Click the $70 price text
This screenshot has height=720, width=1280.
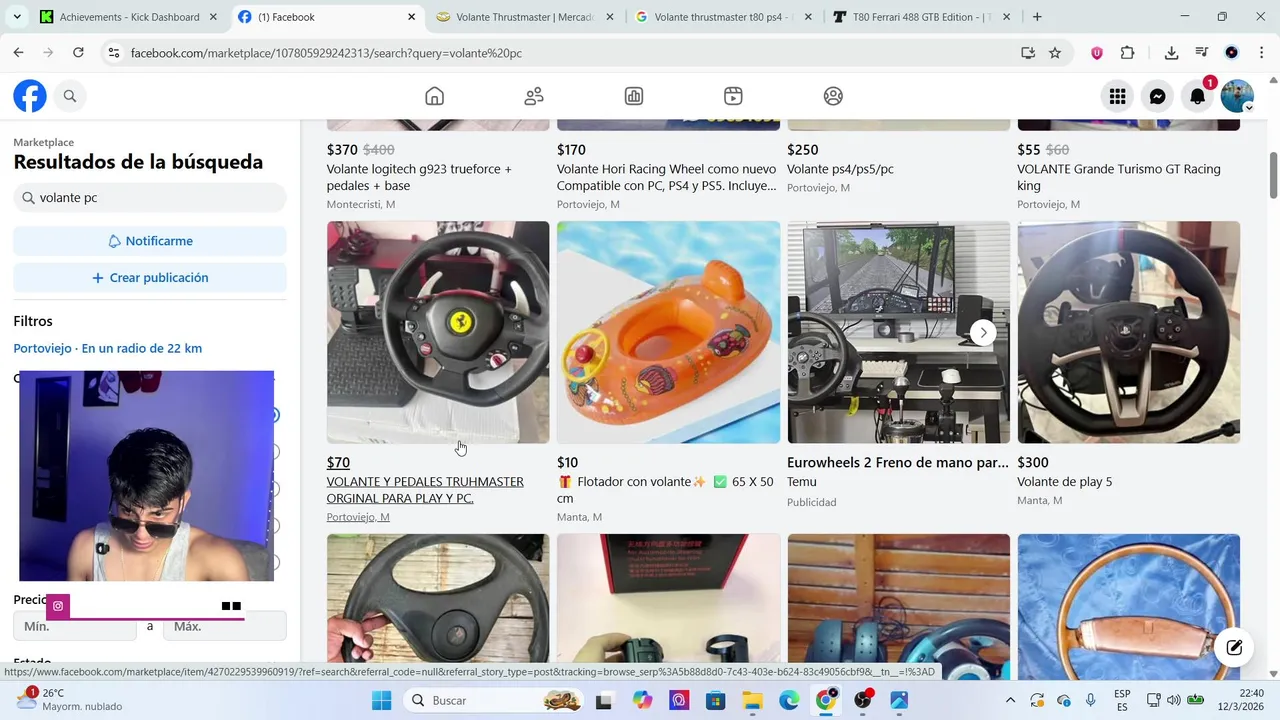(x=338, y=462)
